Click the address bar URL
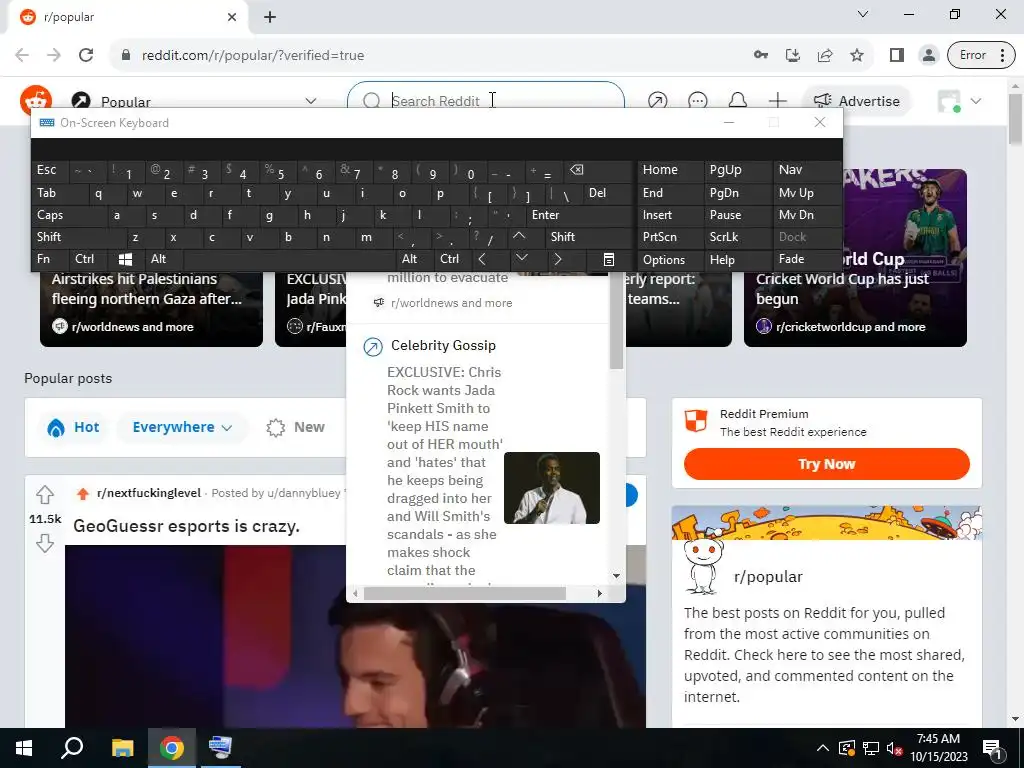The width and height of the screenshot is (1024, 768). (x=253, y=55)
